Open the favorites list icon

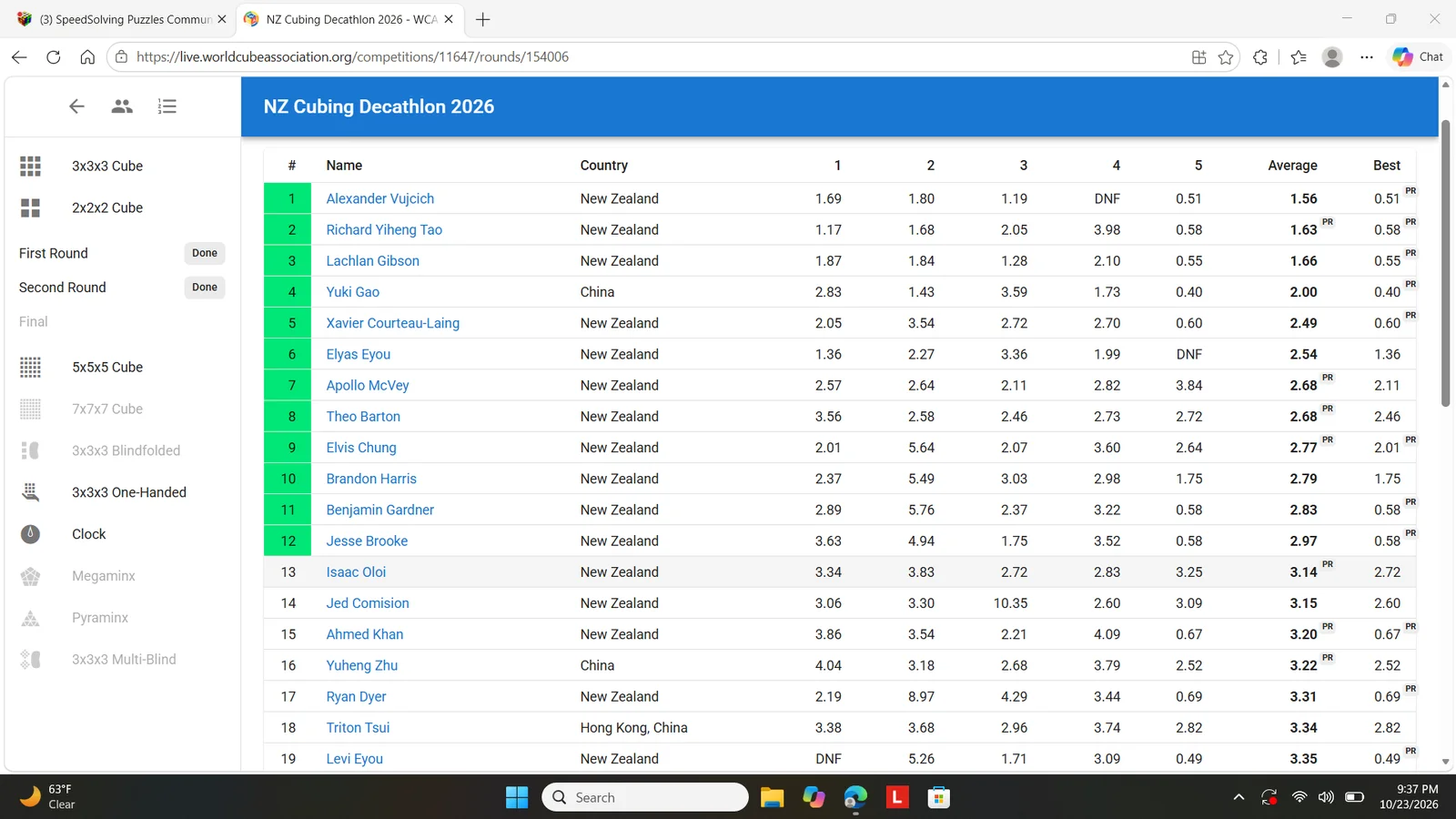(1299, 57)
